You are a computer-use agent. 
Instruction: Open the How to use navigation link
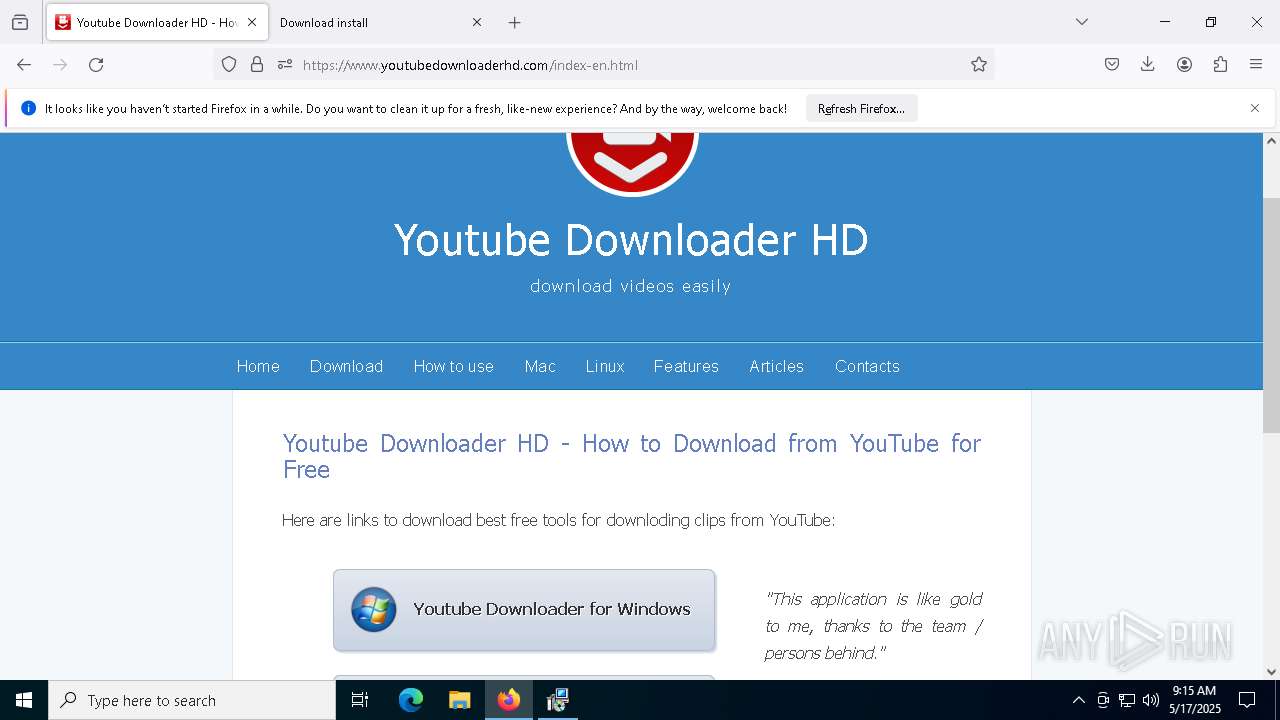coord(454,366)
